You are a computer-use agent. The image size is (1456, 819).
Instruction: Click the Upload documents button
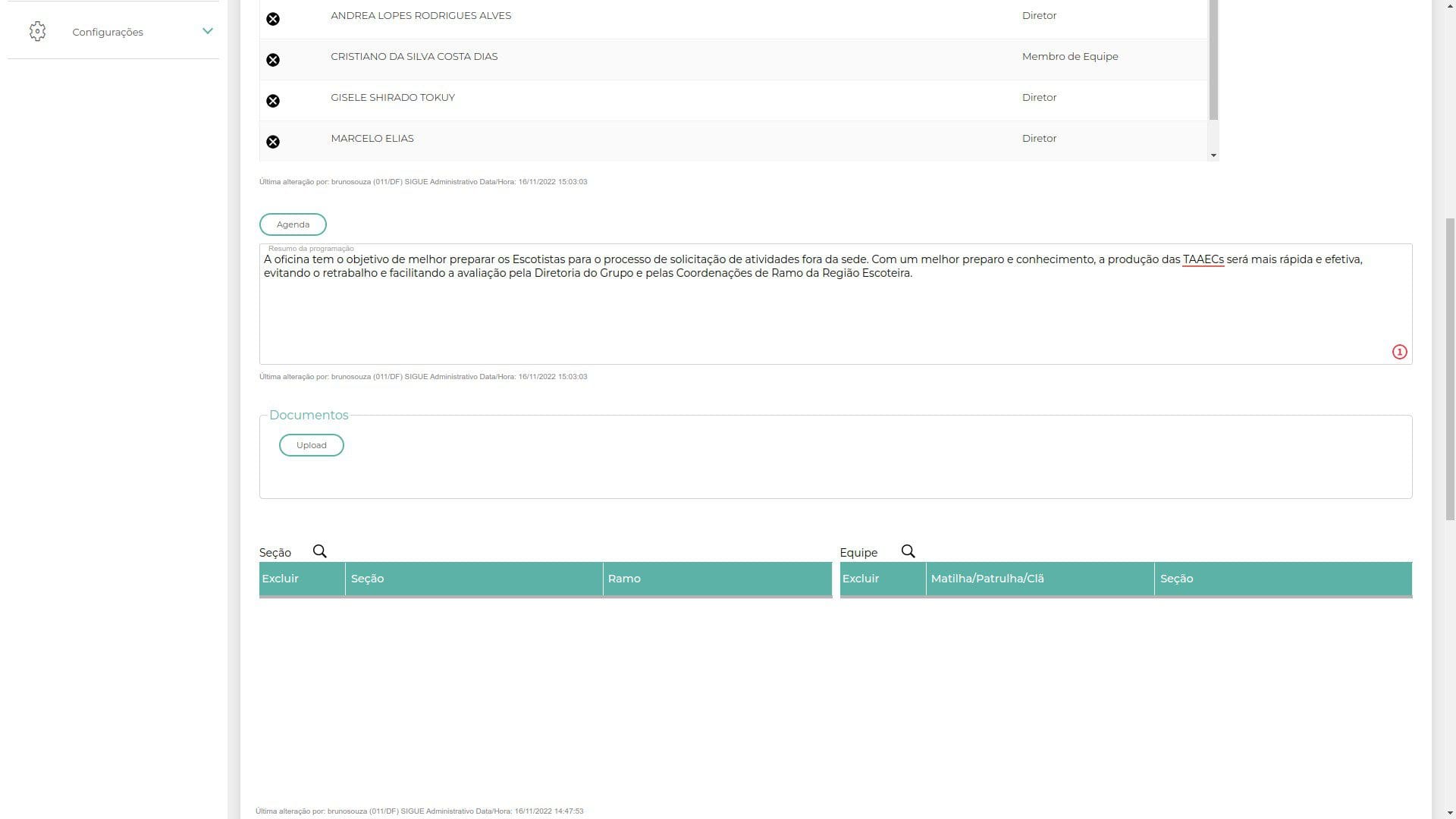[311, 445]
